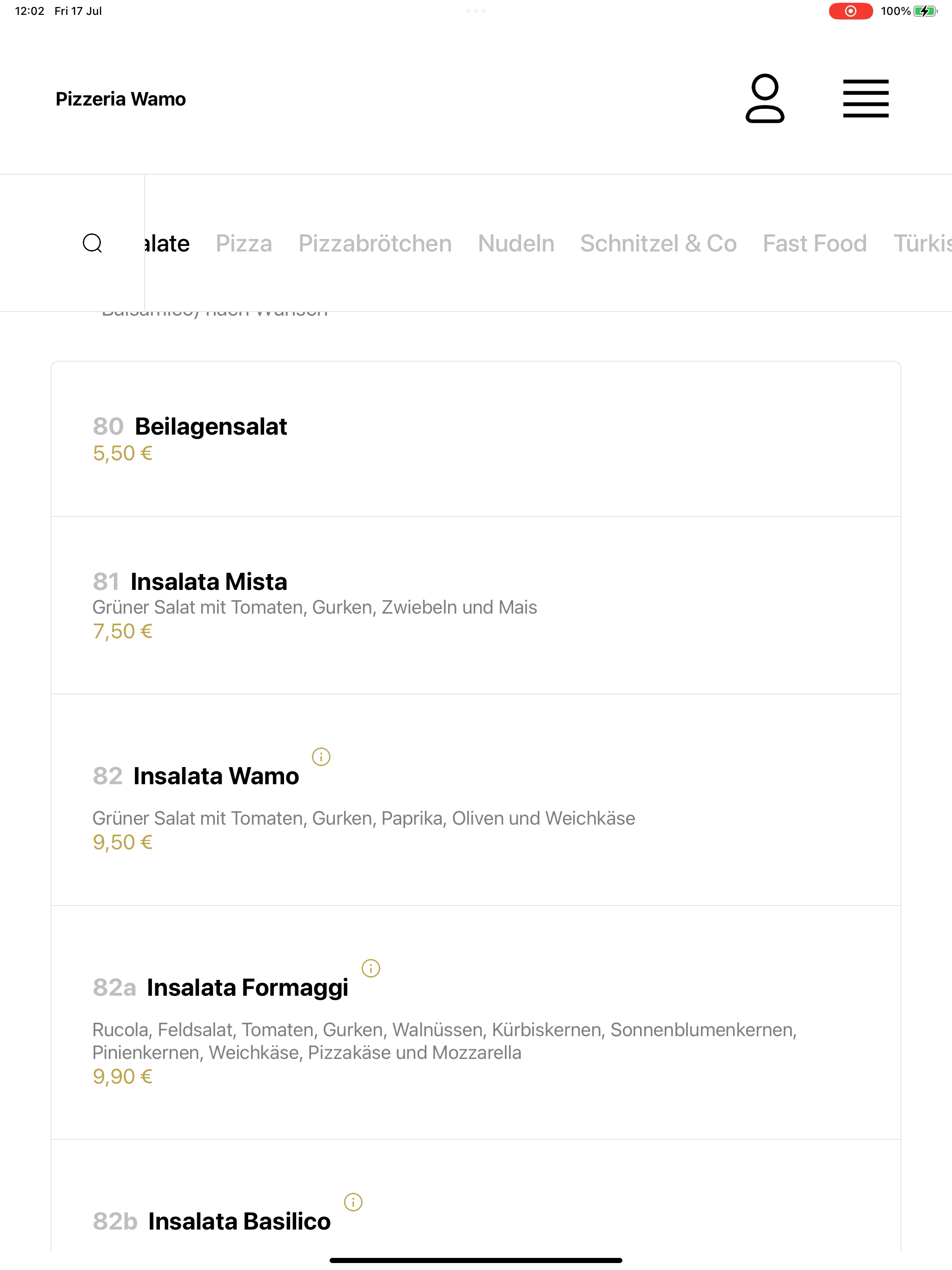
Task: Tap the battery status icon
Action: [x=926, y=11]
